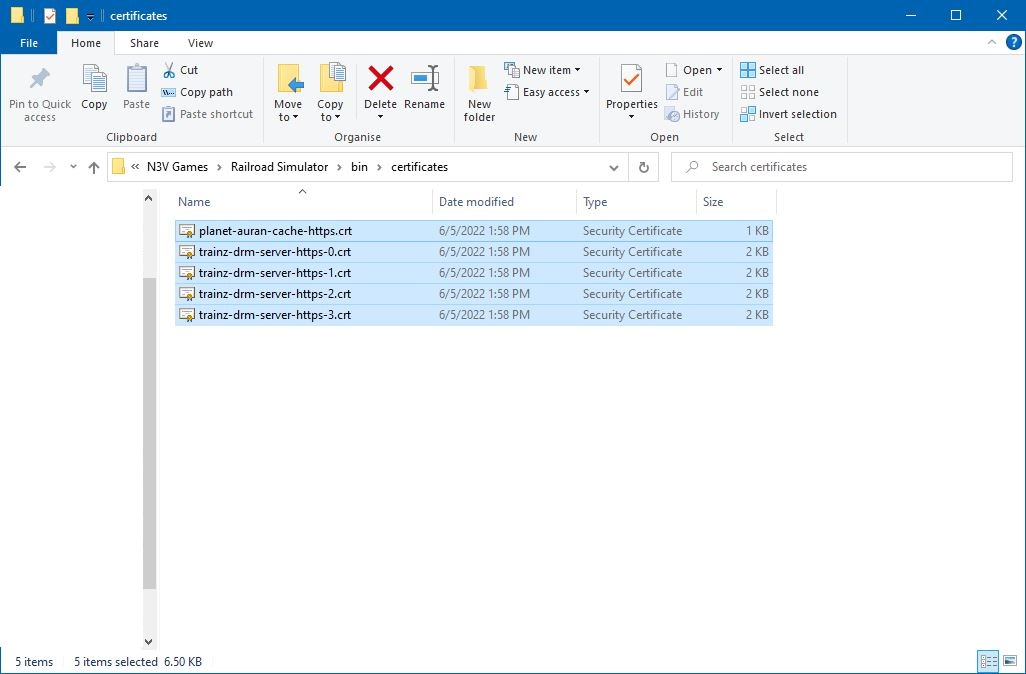Expand the Delete options arrow

pyautogui.click(x=380, y=117)
